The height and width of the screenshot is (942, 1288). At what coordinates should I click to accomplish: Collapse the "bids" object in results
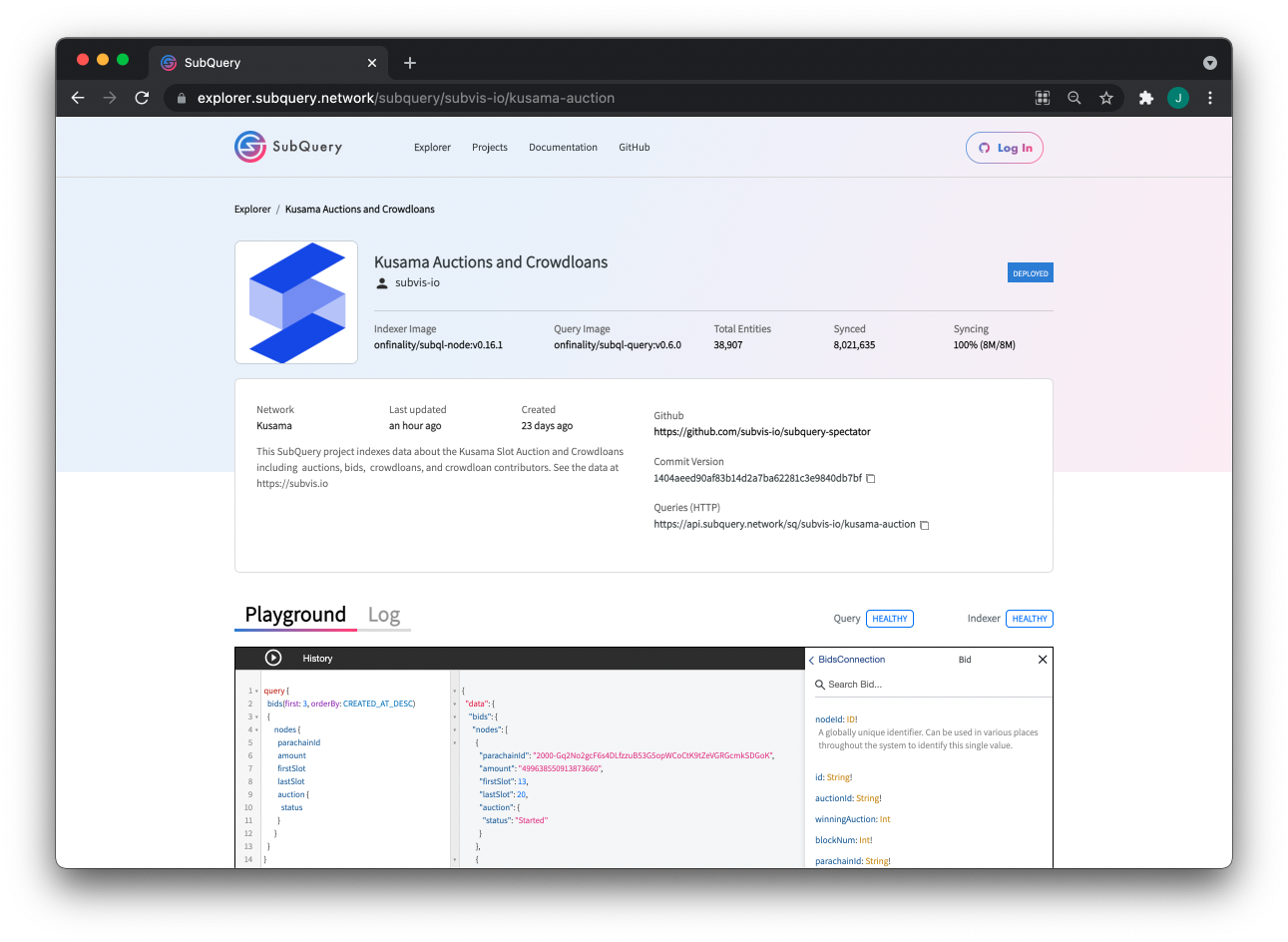455,716
